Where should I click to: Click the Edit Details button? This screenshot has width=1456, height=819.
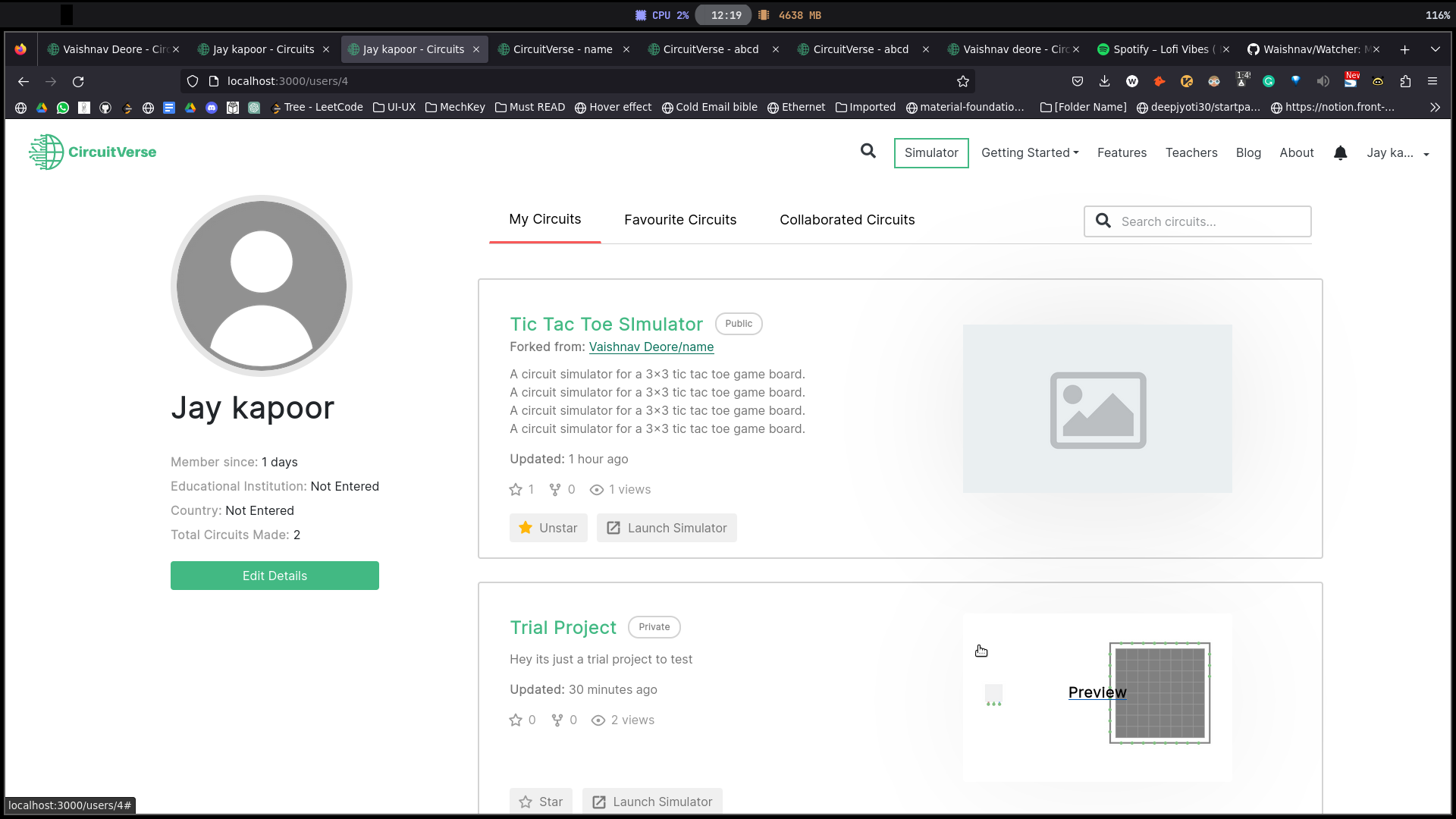pos(275,576)
